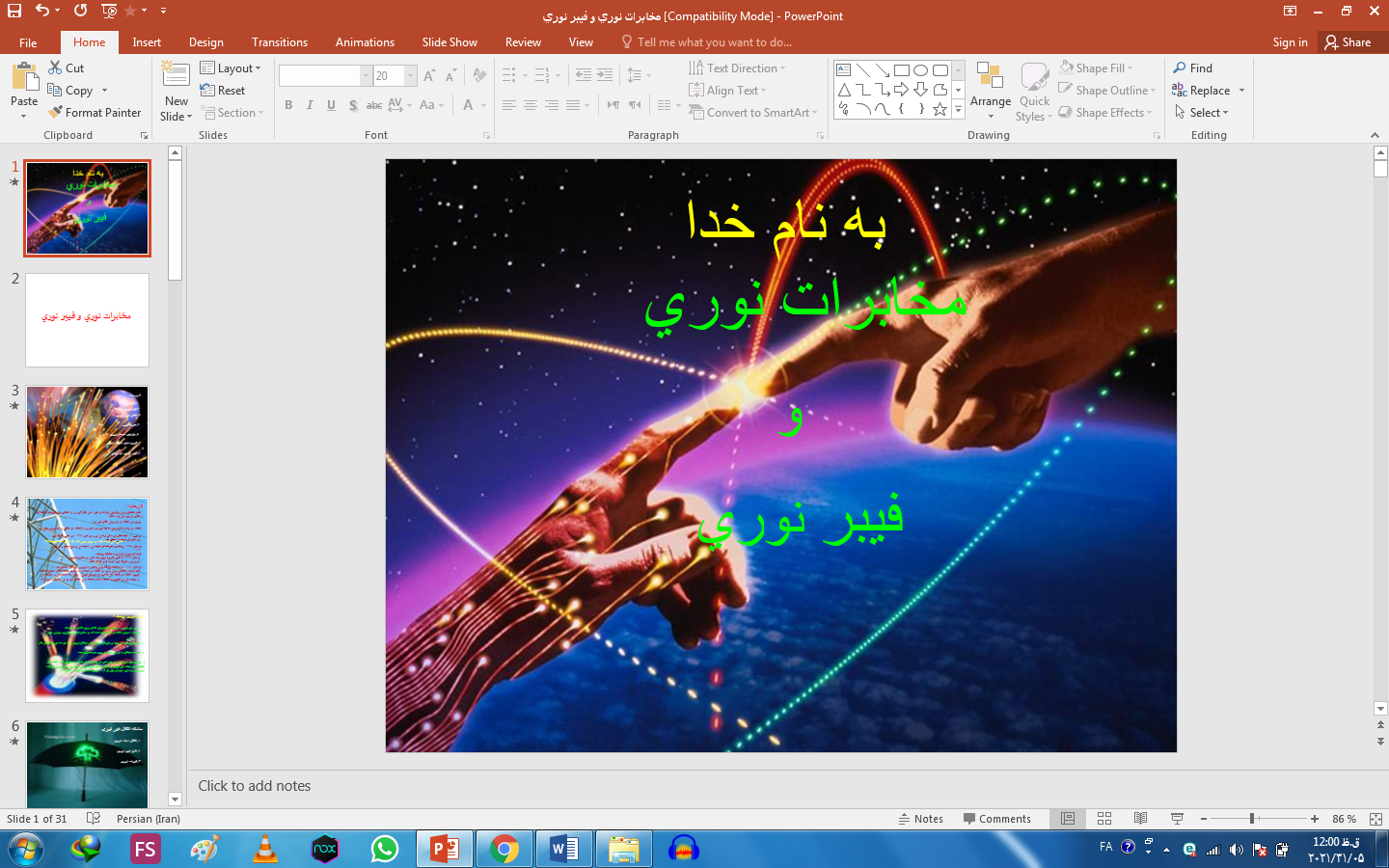Expand the Select dropdown in Editing
The image size is (1389, 868).
click(1202, 113)
